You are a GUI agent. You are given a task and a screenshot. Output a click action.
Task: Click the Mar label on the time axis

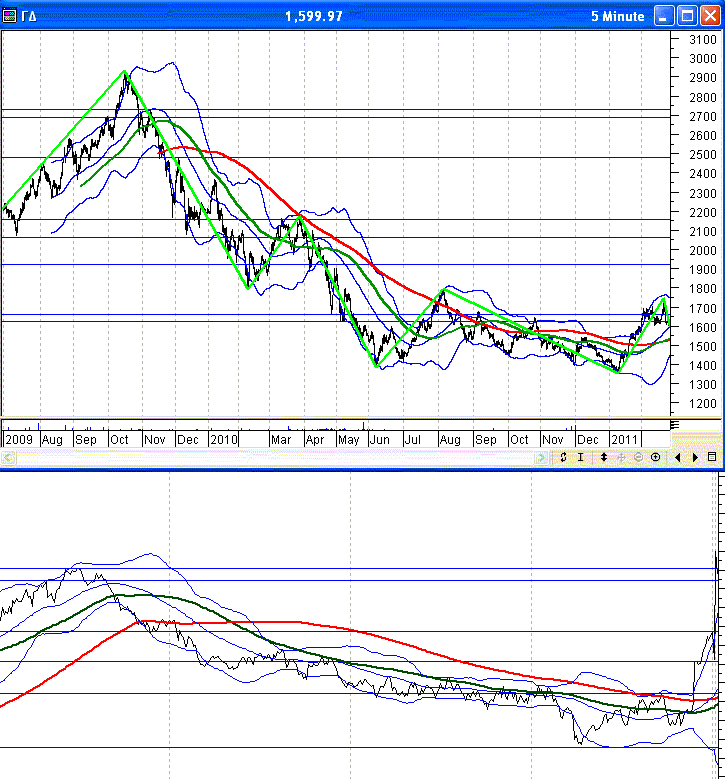283,439
